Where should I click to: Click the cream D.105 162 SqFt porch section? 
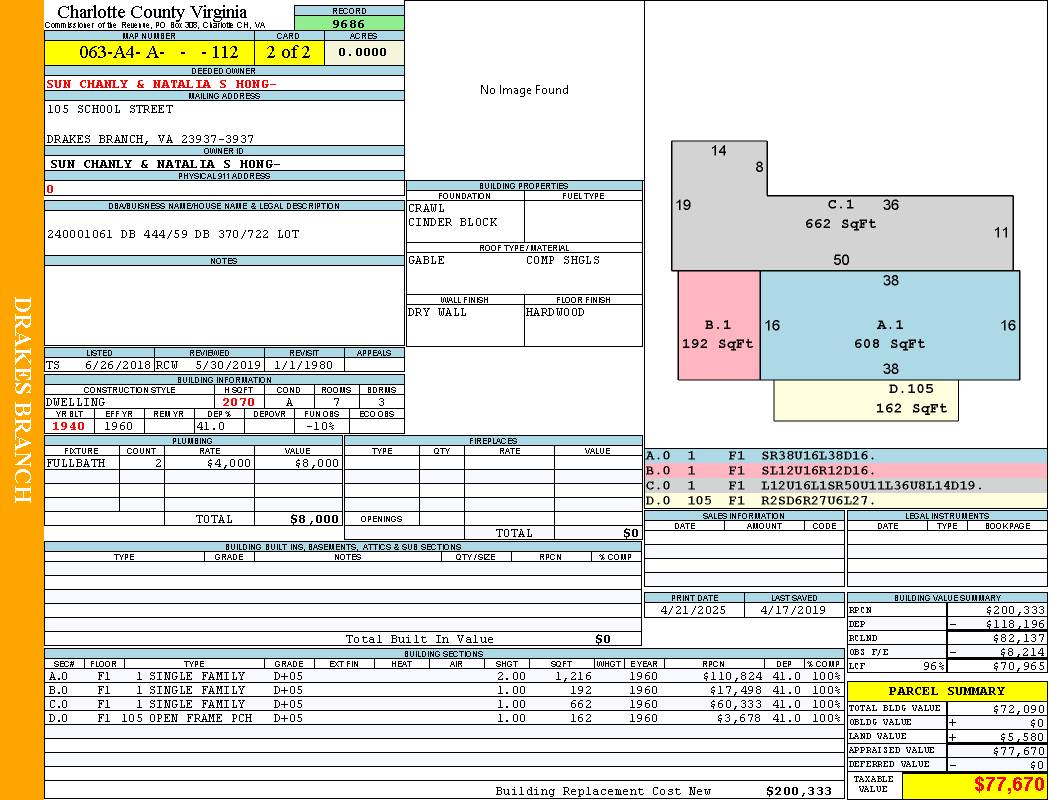tap(866, 400)
